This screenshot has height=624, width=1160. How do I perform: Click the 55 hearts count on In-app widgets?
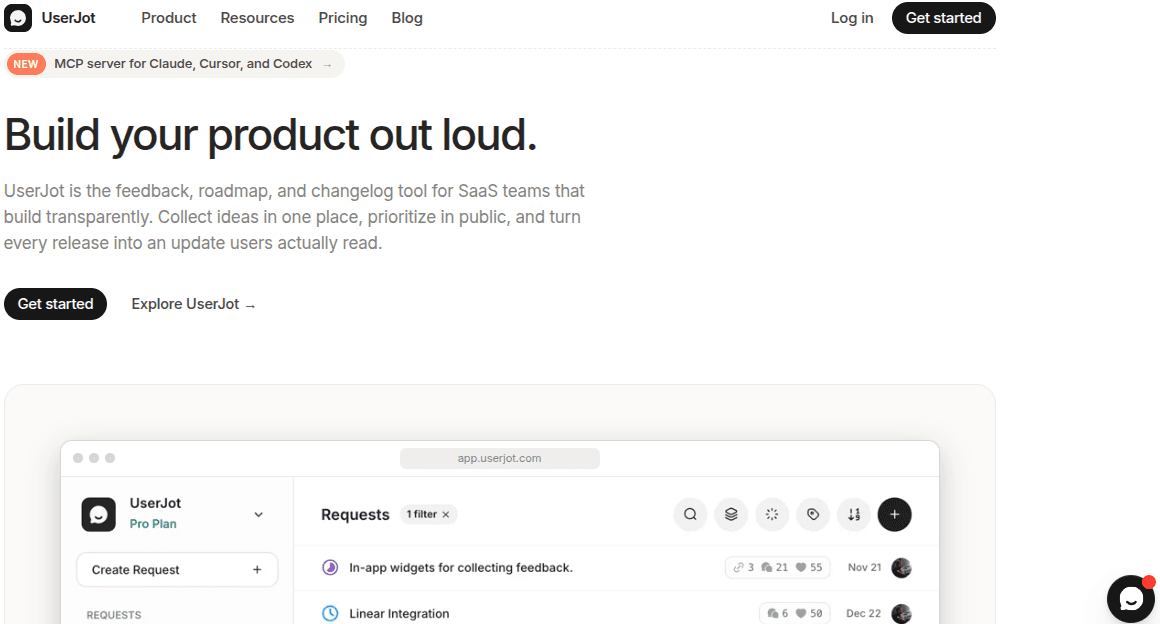point(809,568)
